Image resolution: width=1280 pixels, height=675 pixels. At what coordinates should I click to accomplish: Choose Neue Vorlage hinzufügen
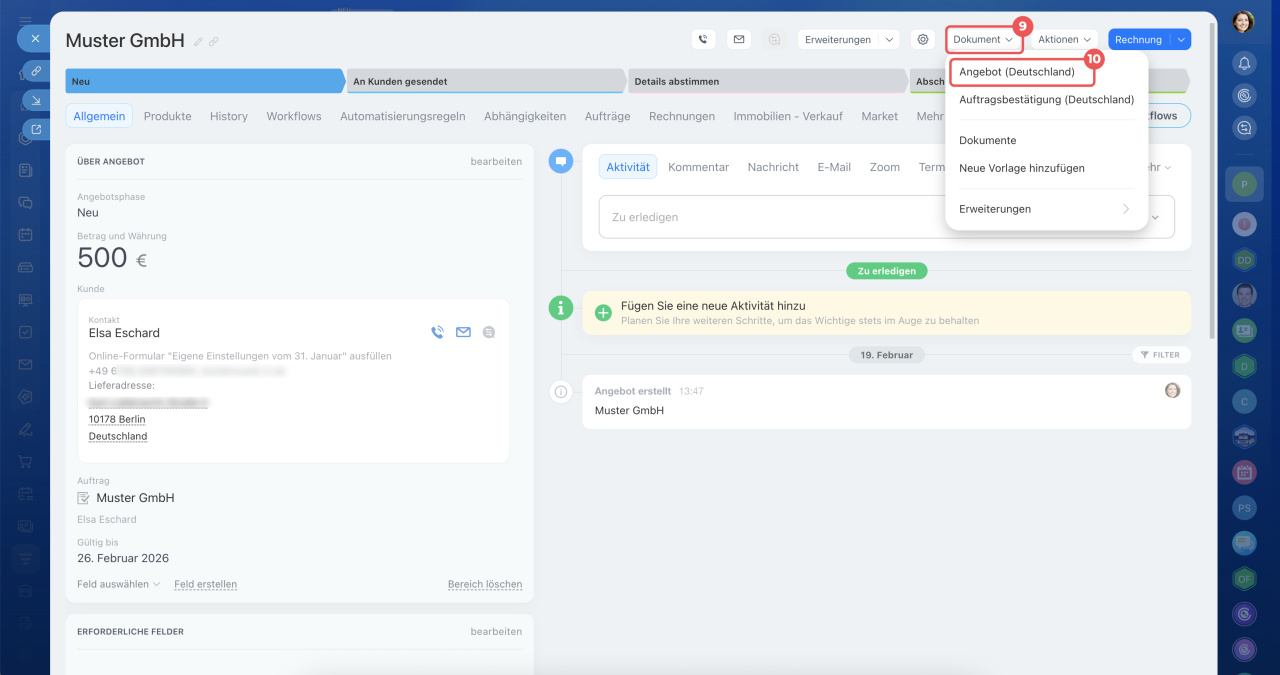[1022, 168]
